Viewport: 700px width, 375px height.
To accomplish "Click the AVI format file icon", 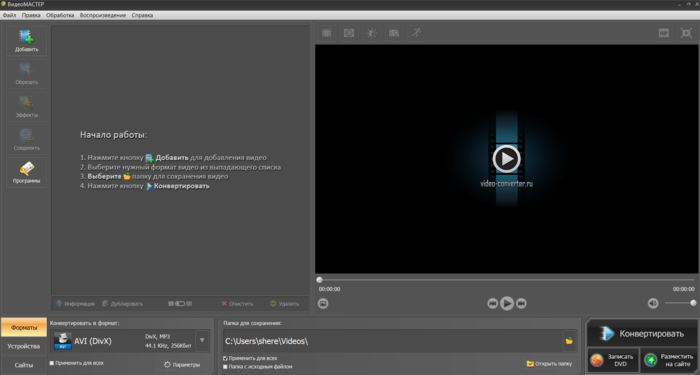I will (x=62, y=341).
